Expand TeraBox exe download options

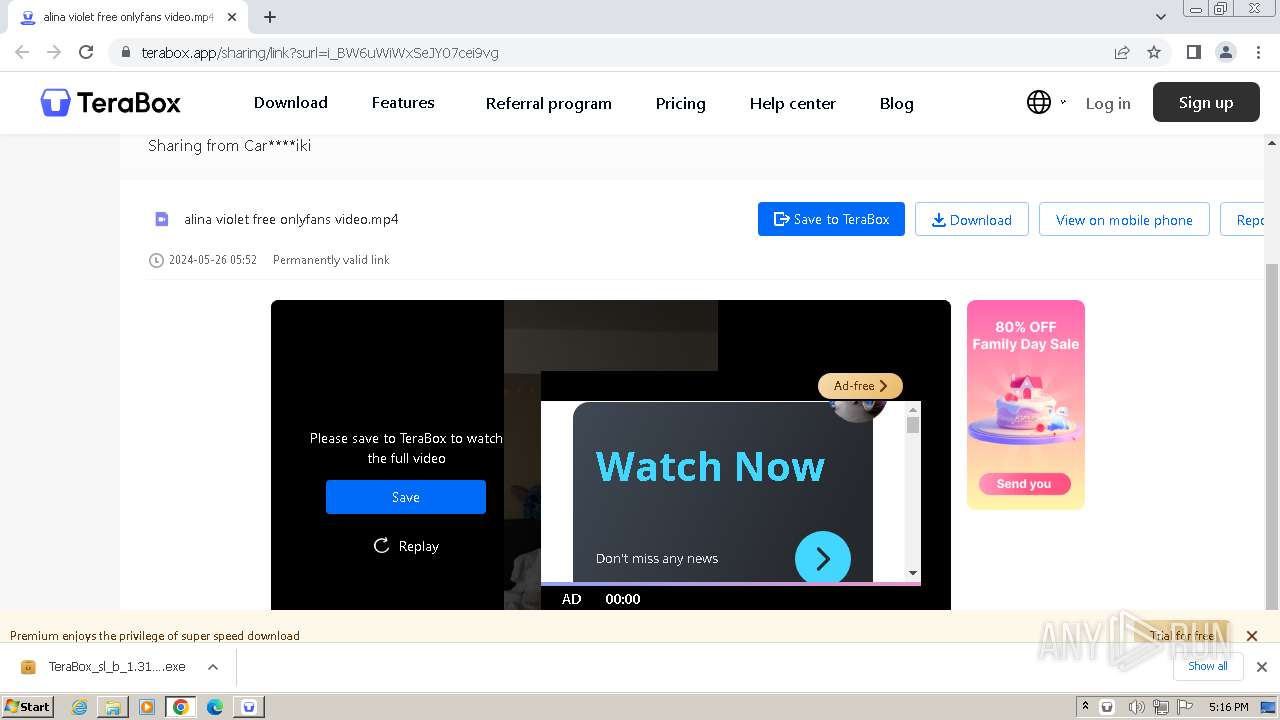click(x=213, y=667)
